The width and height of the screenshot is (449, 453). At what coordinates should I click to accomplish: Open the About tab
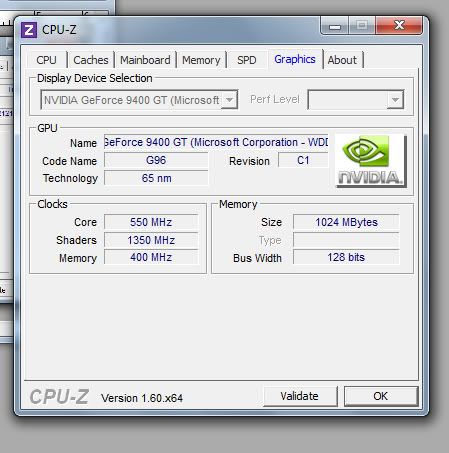(342, 60)
